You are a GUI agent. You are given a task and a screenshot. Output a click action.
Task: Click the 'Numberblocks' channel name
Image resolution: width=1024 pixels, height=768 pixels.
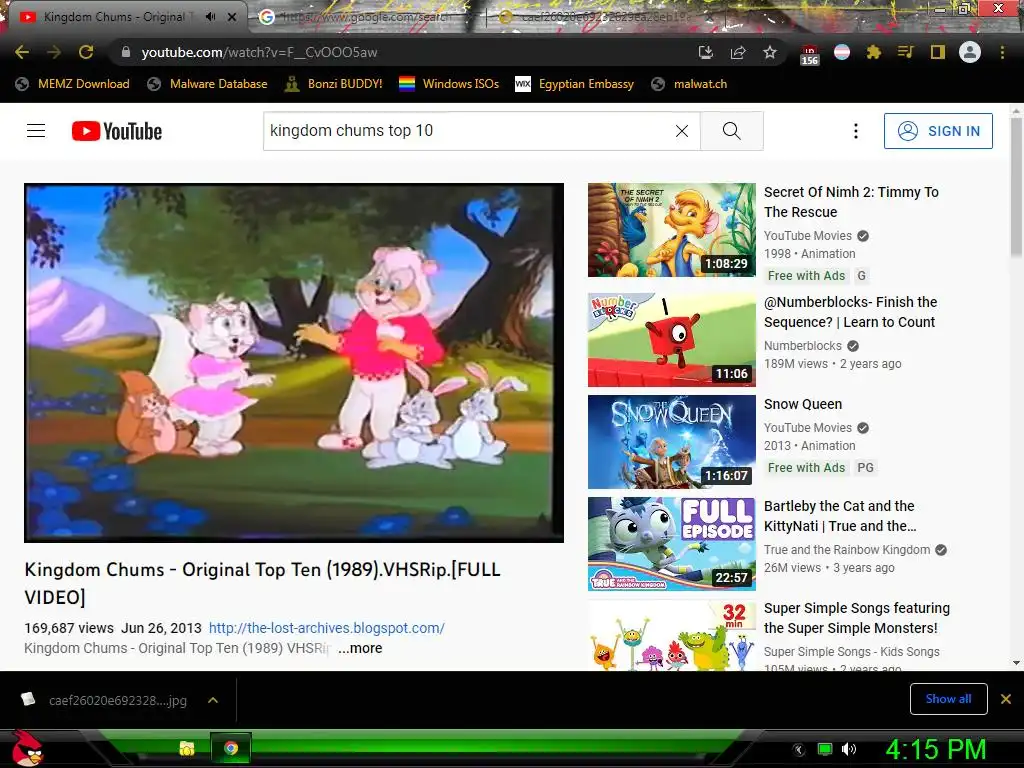803,346
